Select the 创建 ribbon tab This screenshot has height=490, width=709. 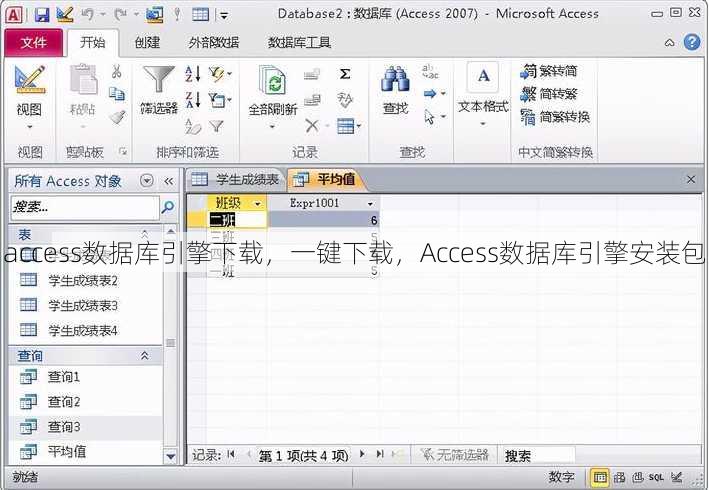[x=147, y=42]
